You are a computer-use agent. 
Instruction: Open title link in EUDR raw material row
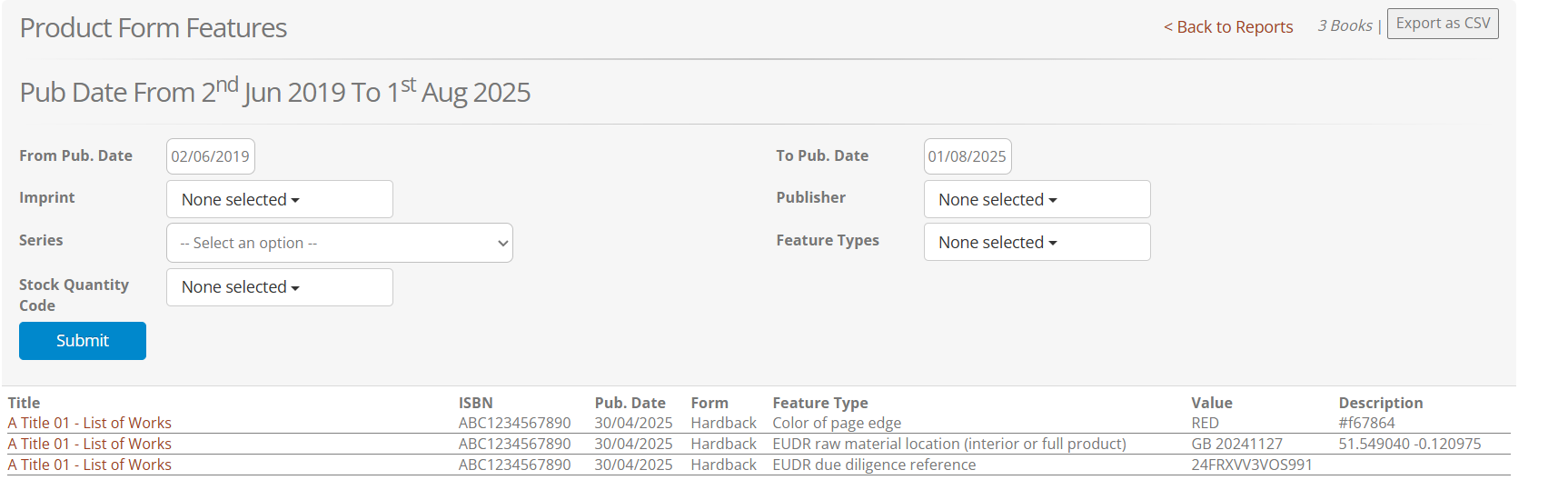click(90, 444)
